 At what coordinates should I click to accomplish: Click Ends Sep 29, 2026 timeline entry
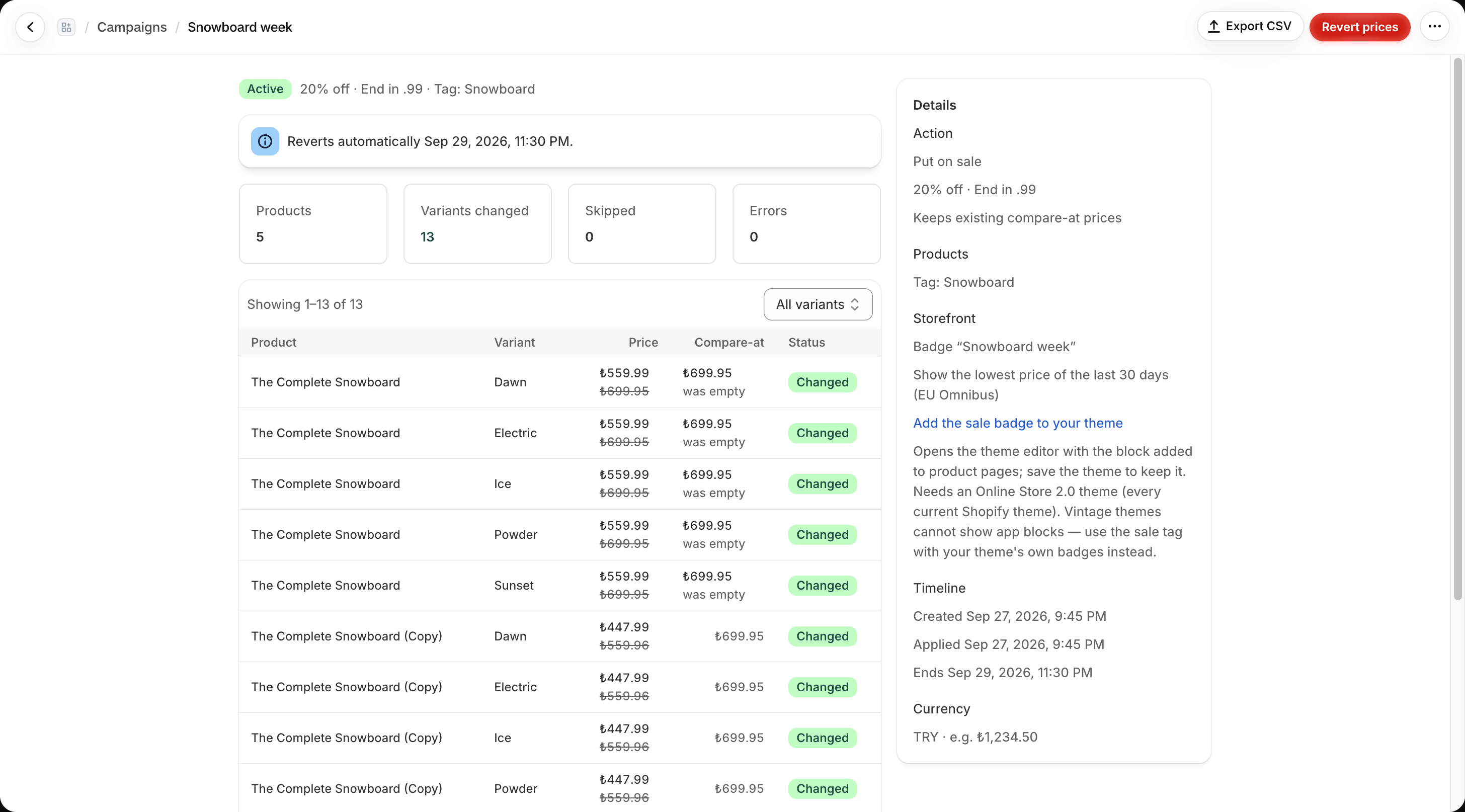[x=1003, y=672]
